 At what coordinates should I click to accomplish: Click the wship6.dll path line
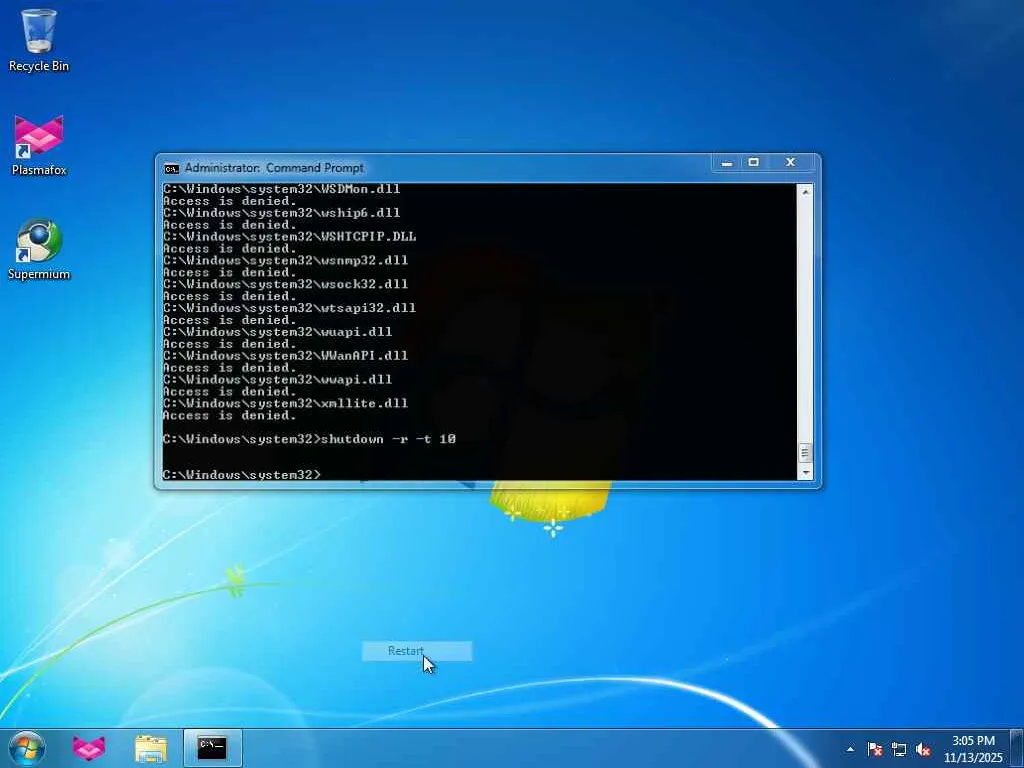click(281, 213)
